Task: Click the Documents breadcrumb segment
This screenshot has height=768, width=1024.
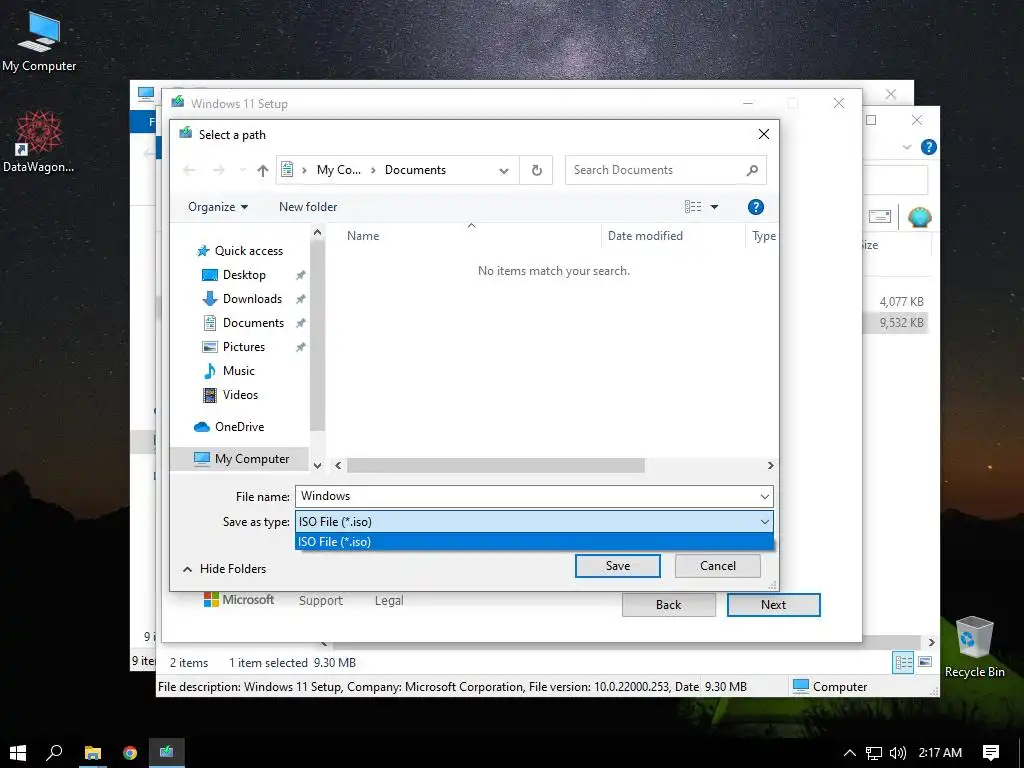Action: tap(415, 170)
